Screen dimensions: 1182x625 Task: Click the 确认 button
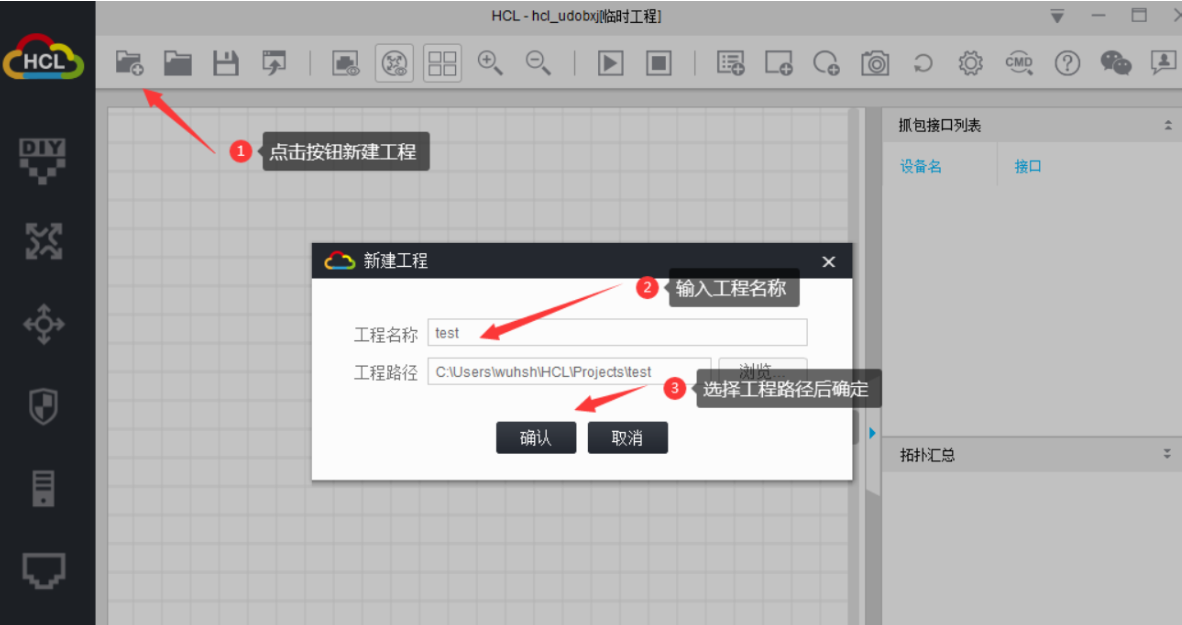point(536,438)
